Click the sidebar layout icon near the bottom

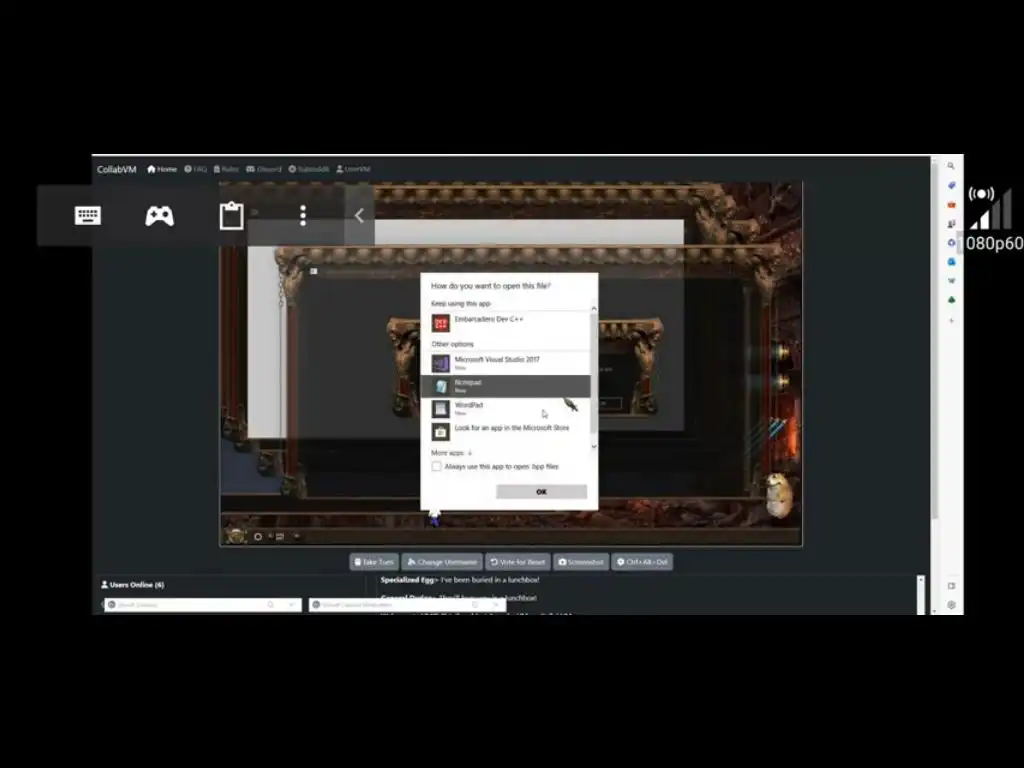951,586
